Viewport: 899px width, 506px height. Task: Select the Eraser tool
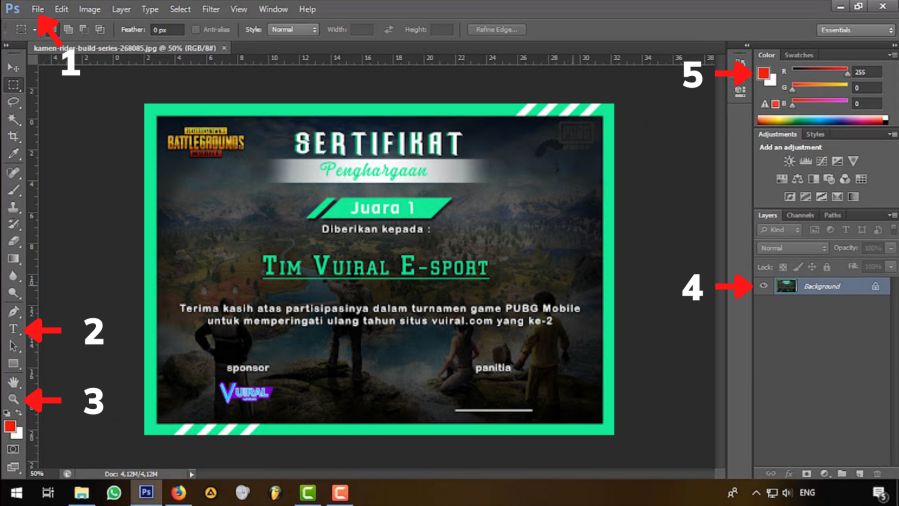pyautogui.click(x=13, y=241)
